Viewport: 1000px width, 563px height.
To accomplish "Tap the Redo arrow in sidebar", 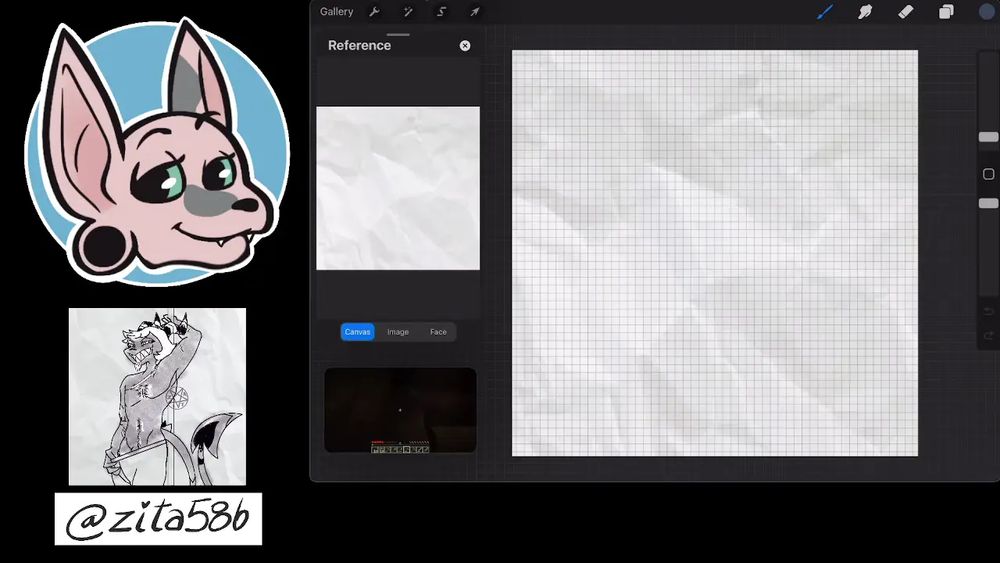I will [x=989, y=335].
